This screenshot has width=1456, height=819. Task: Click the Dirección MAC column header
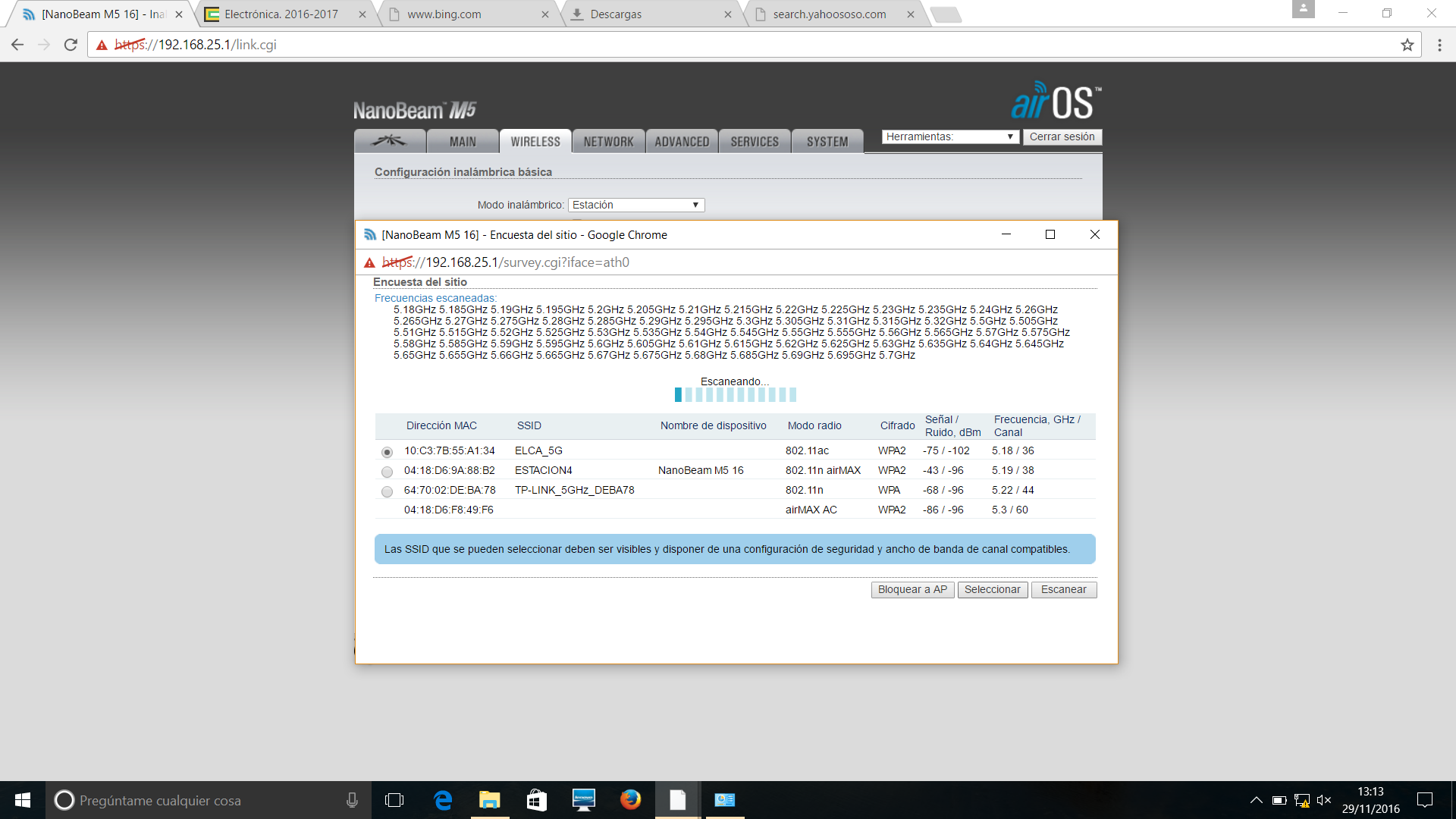(441, 425)
